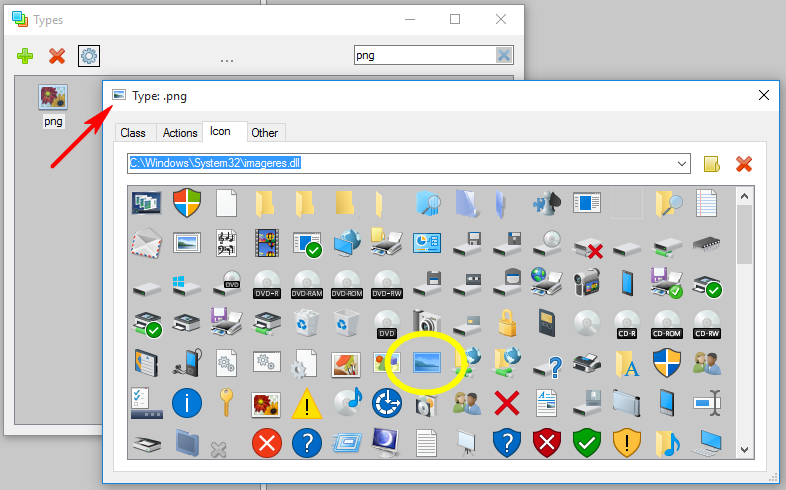Remove icon with red X button
Image resolution: width=786 pixels, height=490 pixels.
[x=744, y=164]
